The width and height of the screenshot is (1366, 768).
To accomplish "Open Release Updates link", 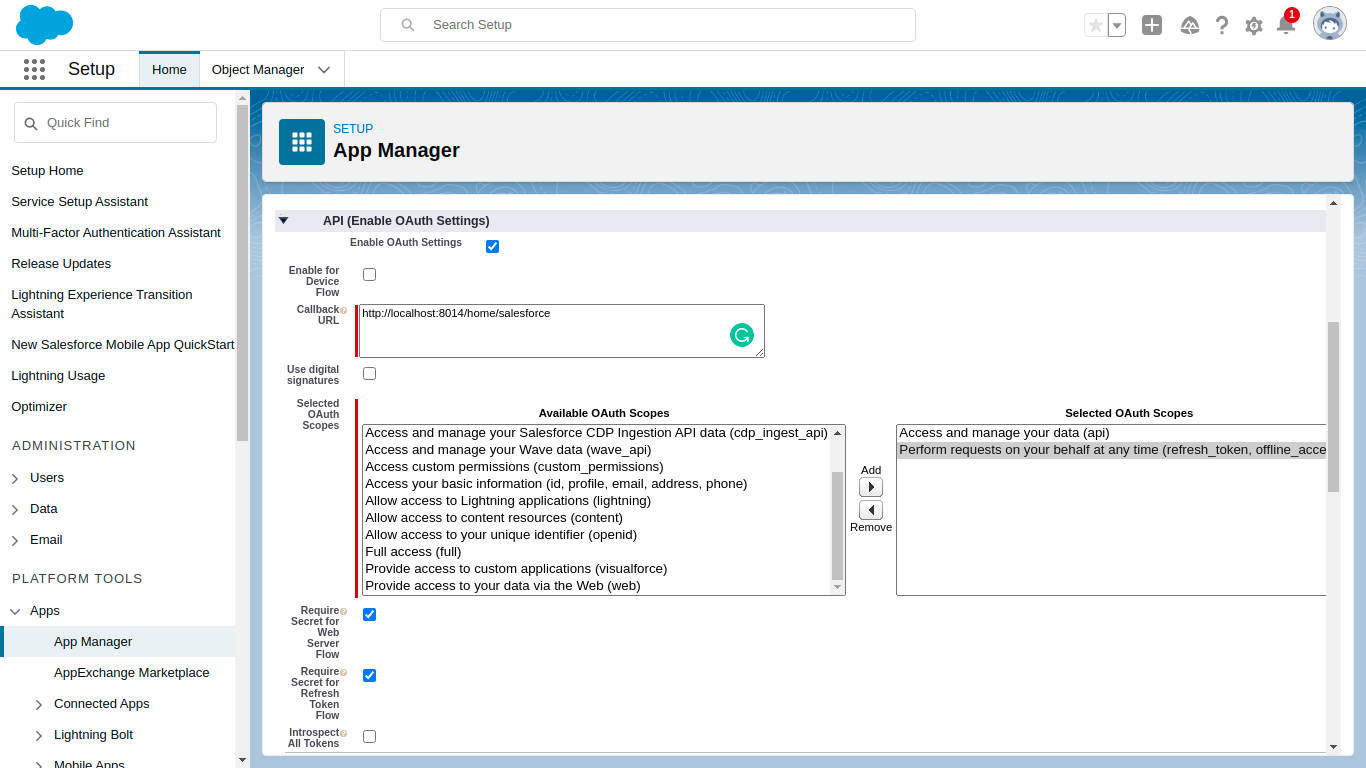I will pos(61,264).
